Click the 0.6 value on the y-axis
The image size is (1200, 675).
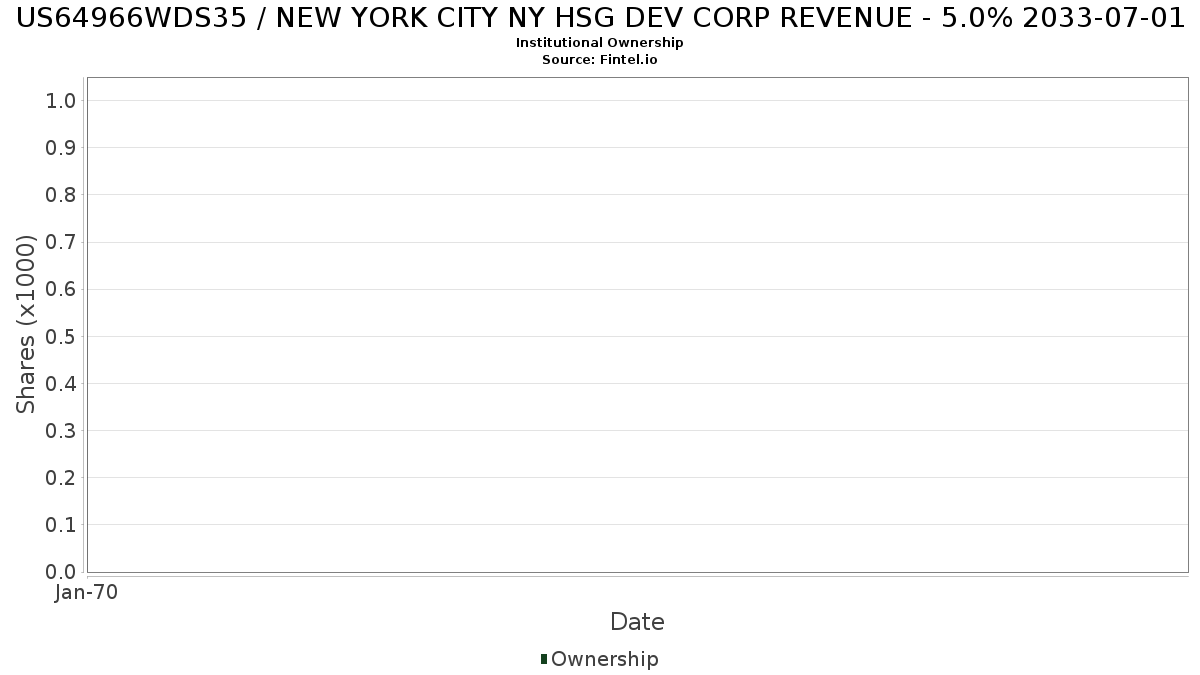61,289
